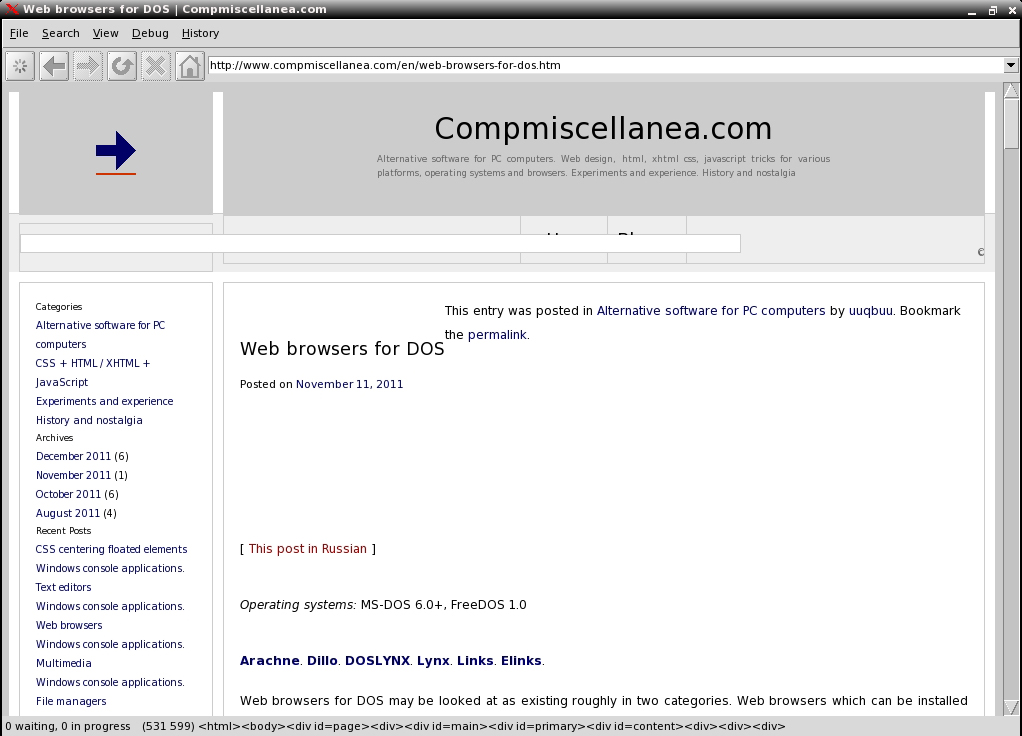Click the blue arrow site logo
1022x736 pixels.
pyautogui.click(x=116, y=151)
